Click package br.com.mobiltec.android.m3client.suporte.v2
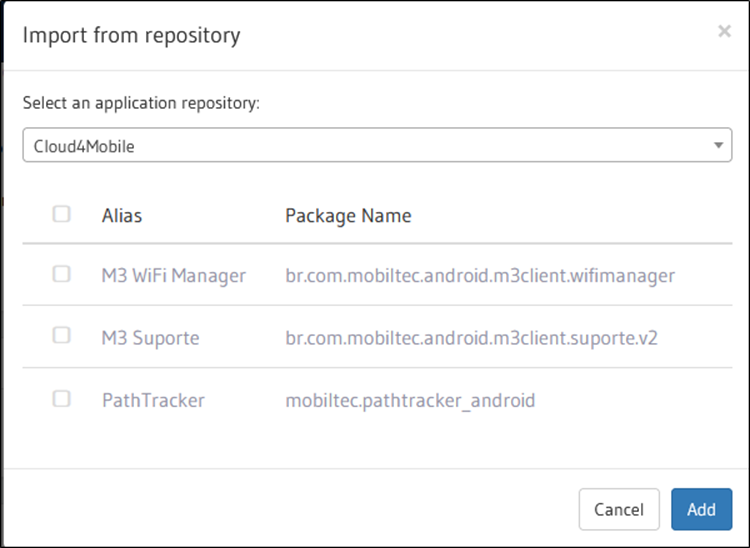750x548 pixels. 471,338
